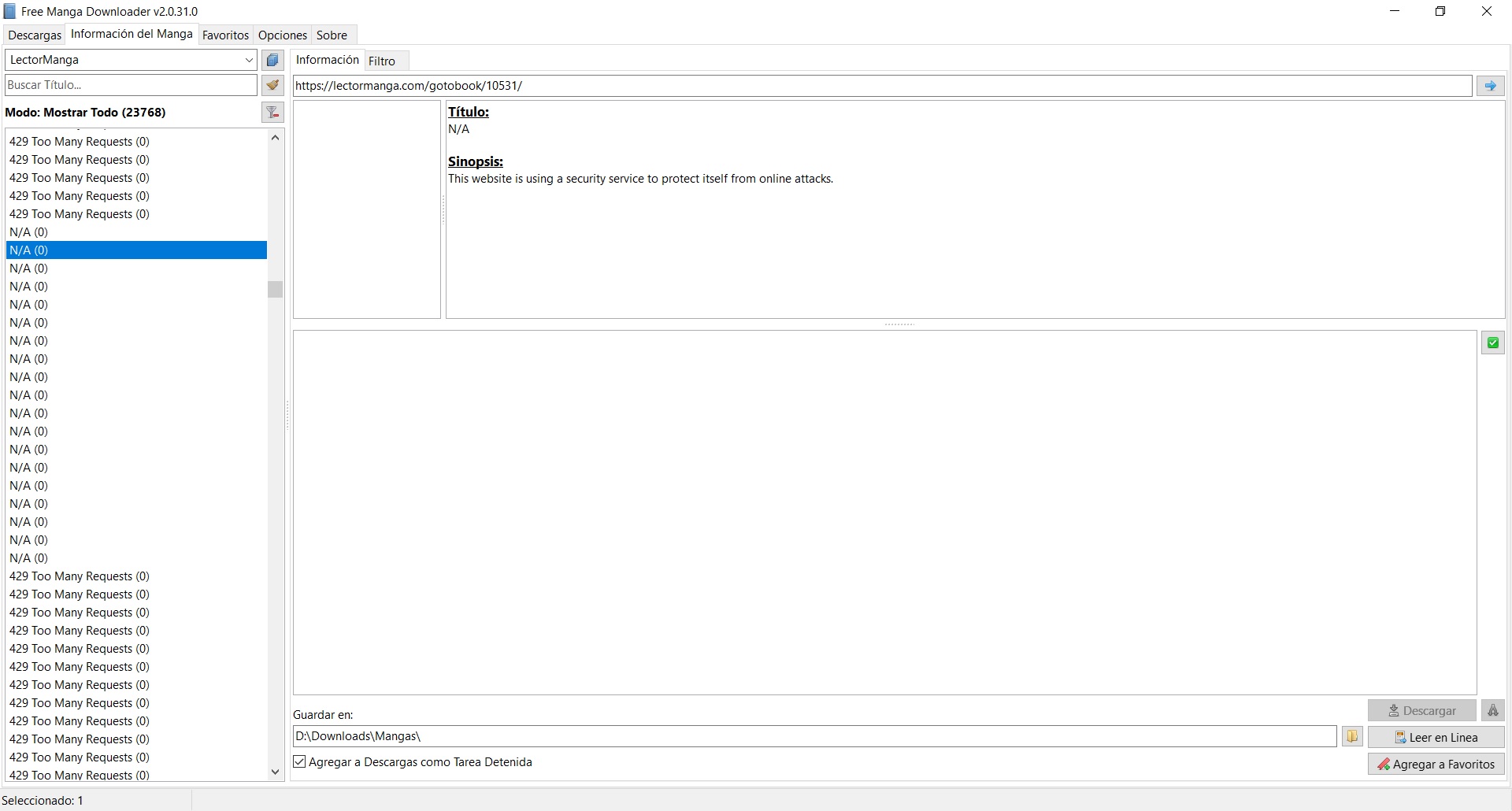The width and height of the screenshot is (1512, 811).
Task: Switch to the Favoritos tab
Action: tap(225, 35)
